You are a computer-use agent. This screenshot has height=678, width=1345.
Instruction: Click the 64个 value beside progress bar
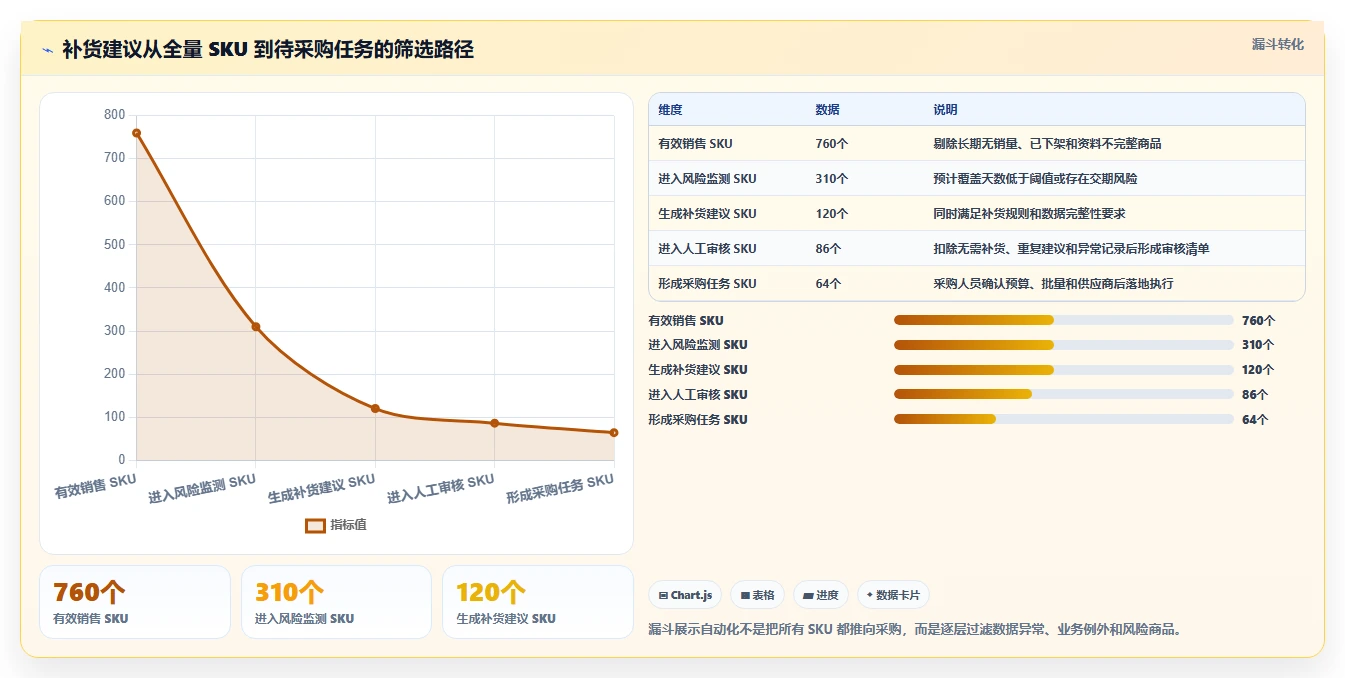[x=1255, y=420]
